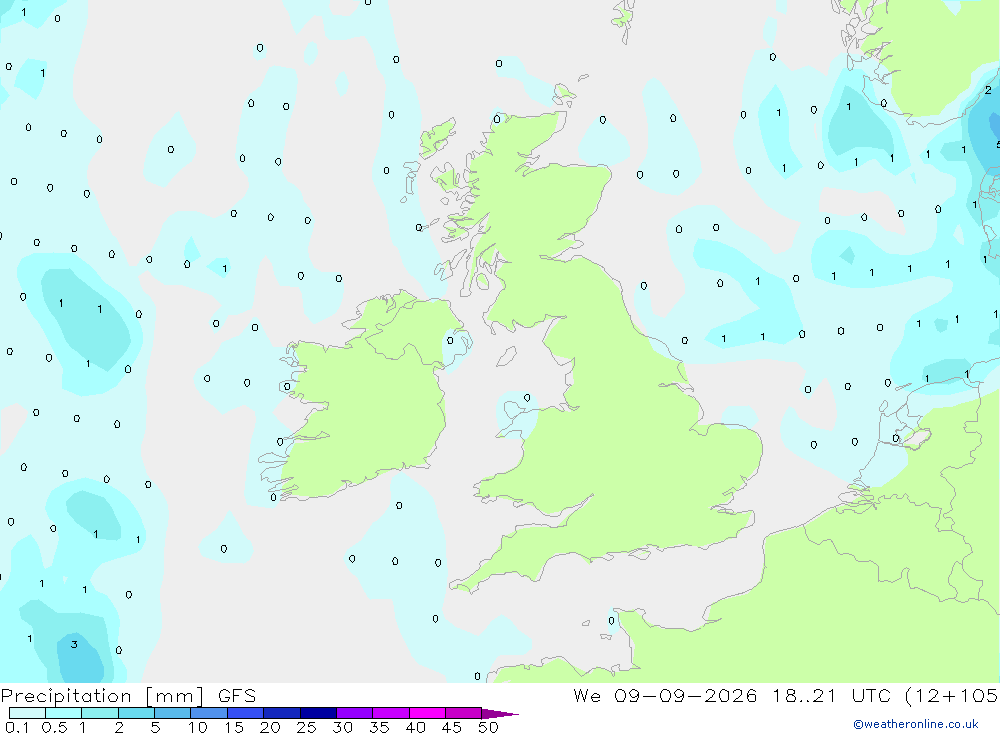
Task: Click the Orkney Islands outline
Action: 564,94
